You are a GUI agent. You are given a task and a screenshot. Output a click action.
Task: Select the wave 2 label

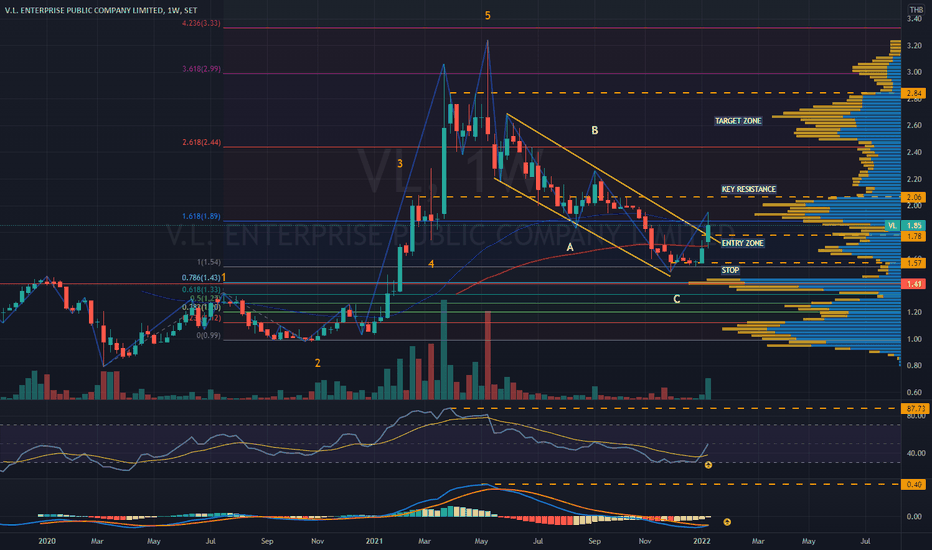(317, 363)
